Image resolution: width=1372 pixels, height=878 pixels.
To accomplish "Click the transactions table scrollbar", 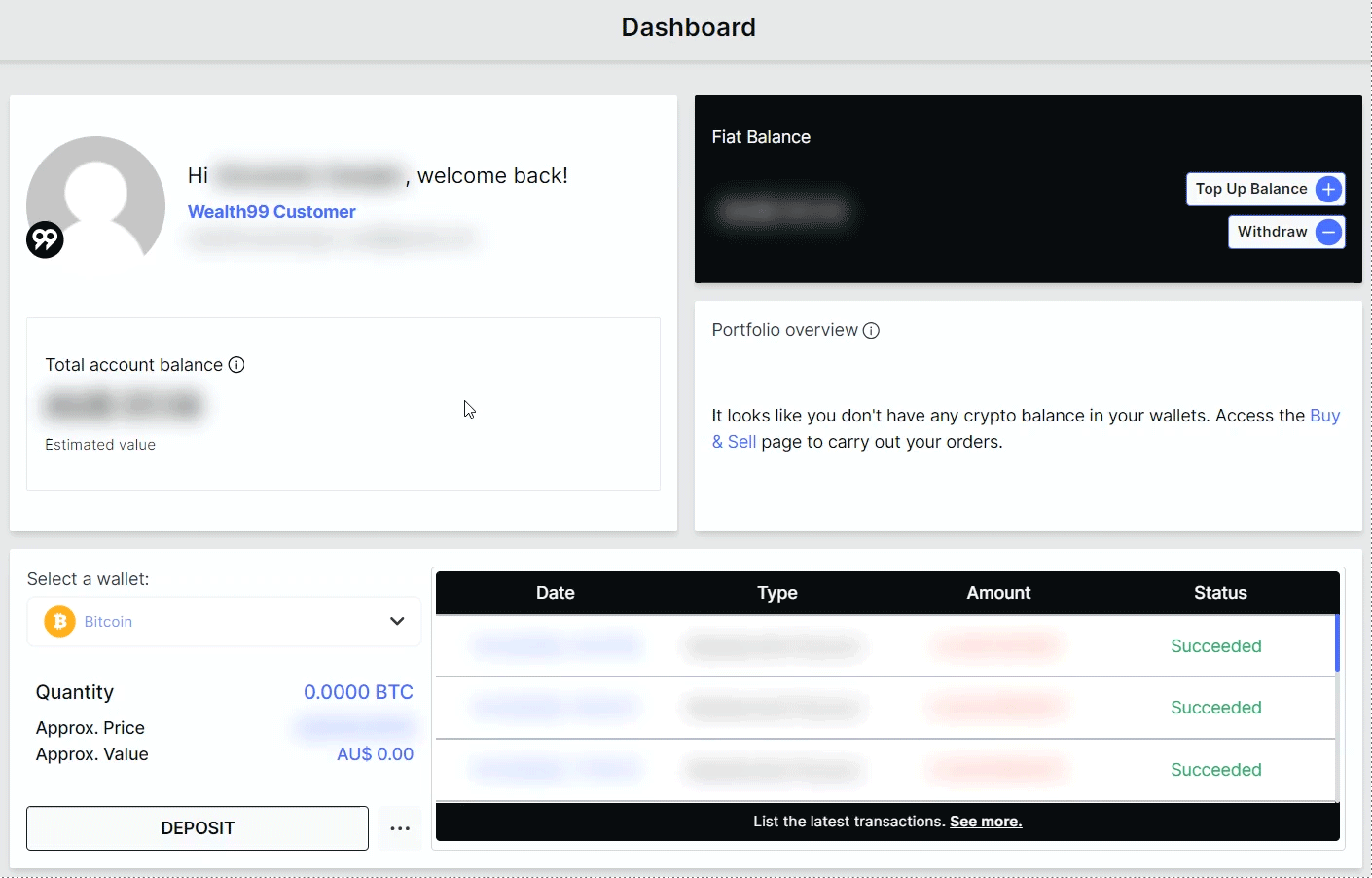I will (1337, 643).
